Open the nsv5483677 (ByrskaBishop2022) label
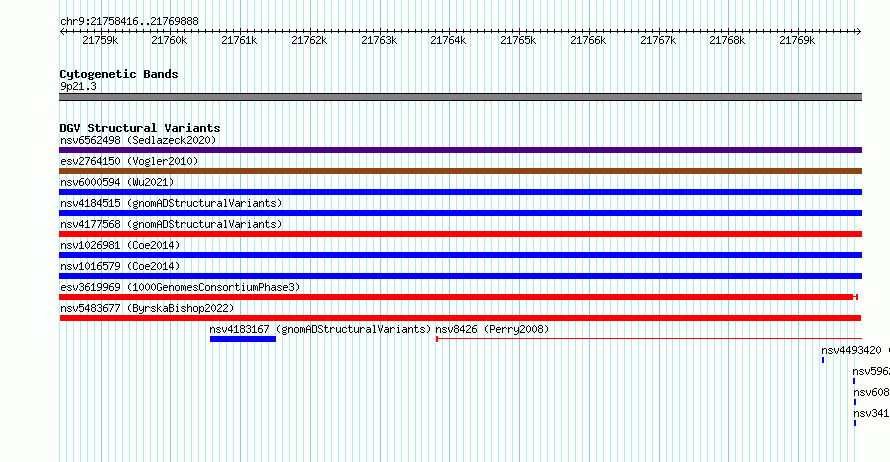 pos(147,308)
